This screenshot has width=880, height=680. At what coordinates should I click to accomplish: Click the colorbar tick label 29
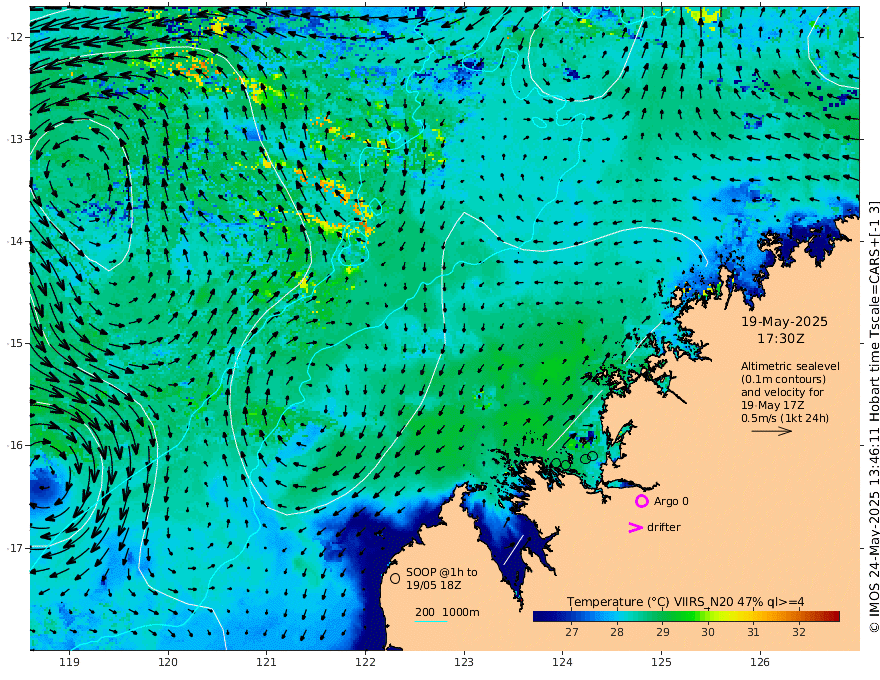point(663,632)
